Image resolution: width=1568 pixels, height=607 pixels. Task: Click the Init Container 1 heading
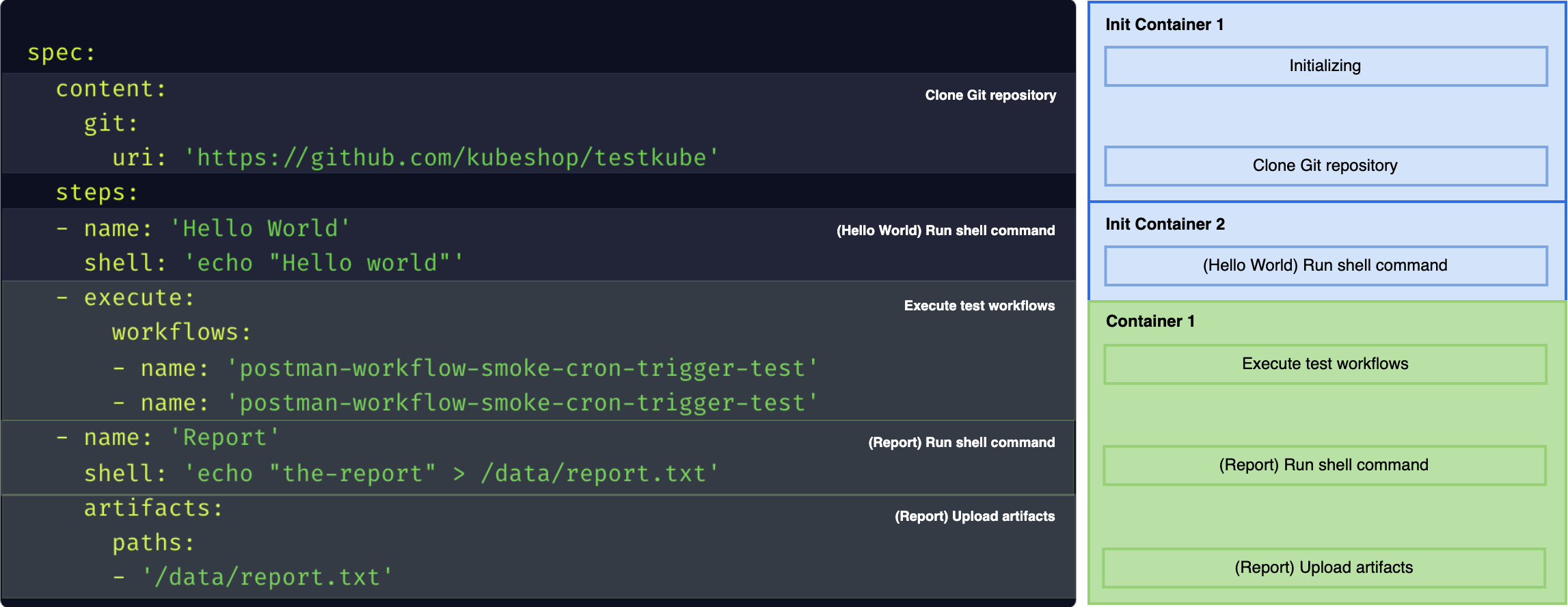point(1165,25)
